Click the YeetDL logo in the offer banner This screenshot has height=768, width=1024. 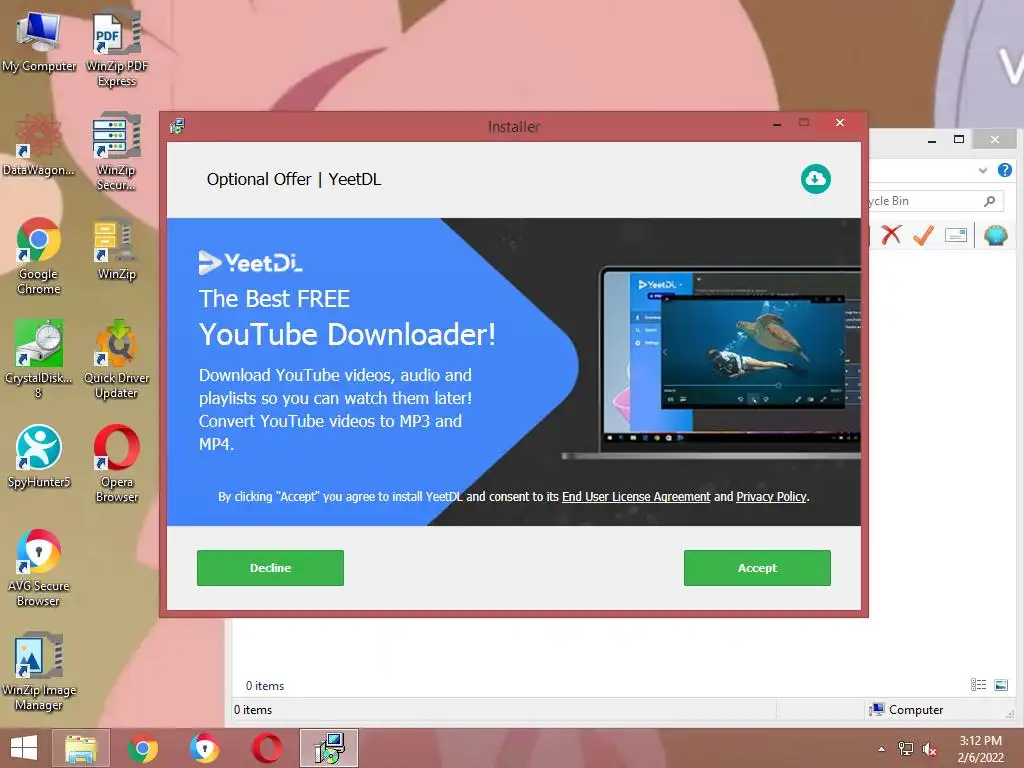pyautogui.click(x=250, y=263)
